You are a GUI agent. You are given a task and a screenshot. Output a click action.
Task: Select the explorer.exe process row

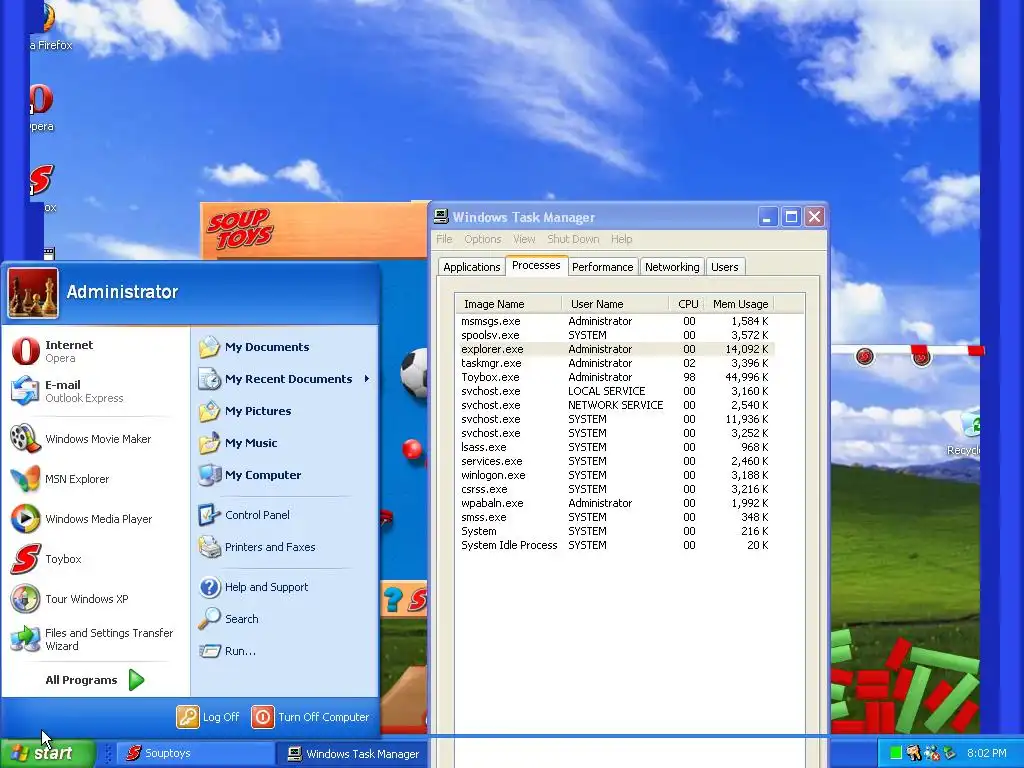[615, 349]
